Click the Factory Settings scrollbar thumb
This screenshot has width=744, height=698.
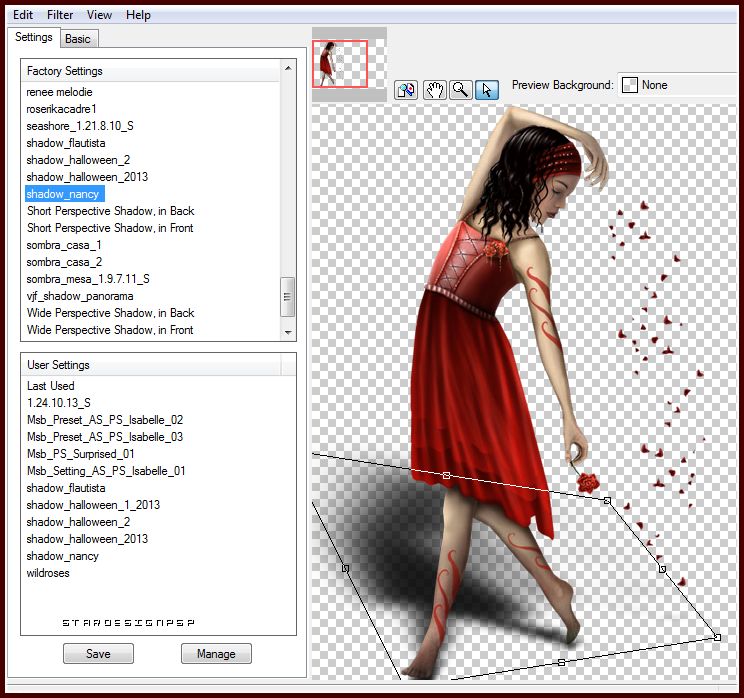287,297
